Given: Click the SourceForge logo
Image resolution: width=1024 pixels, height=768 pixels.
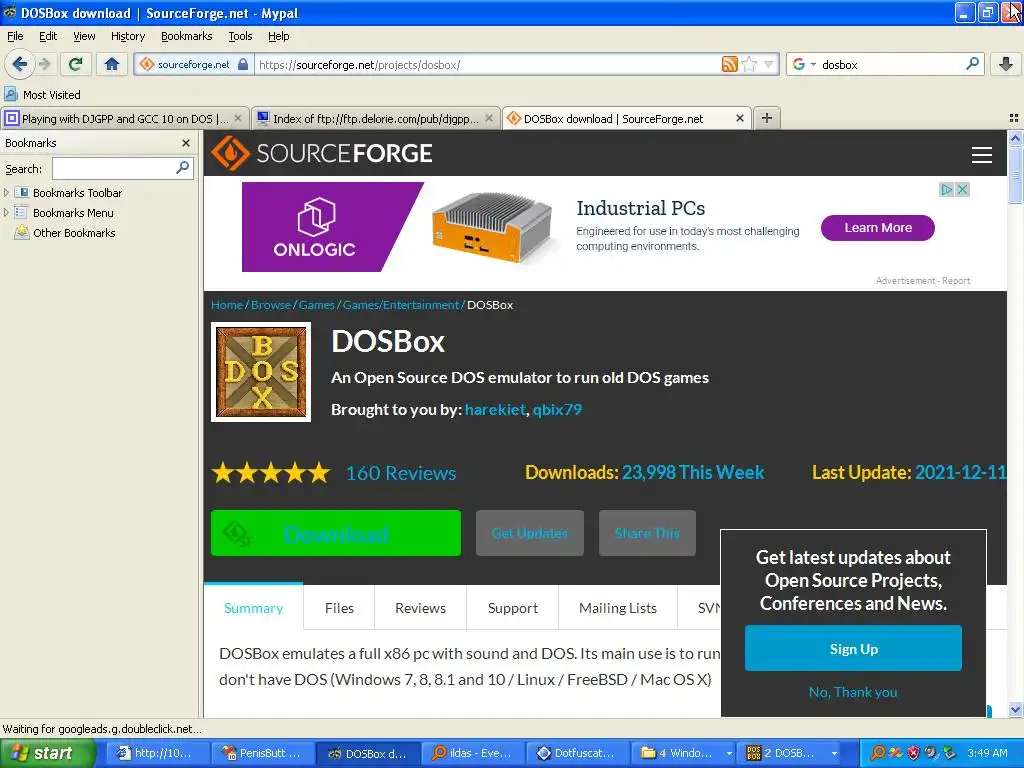Looking at the screenshot, I should coord(321,153).
